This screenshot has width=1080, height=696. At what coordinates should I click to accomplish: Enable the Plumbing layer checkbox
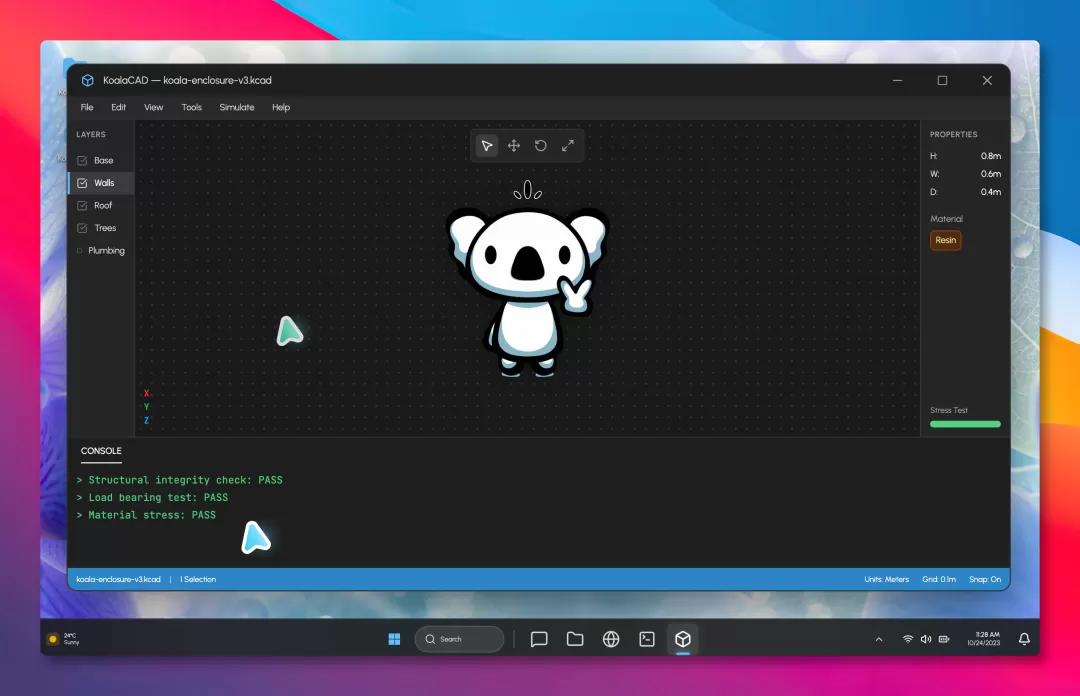click(x=79, y=251)
